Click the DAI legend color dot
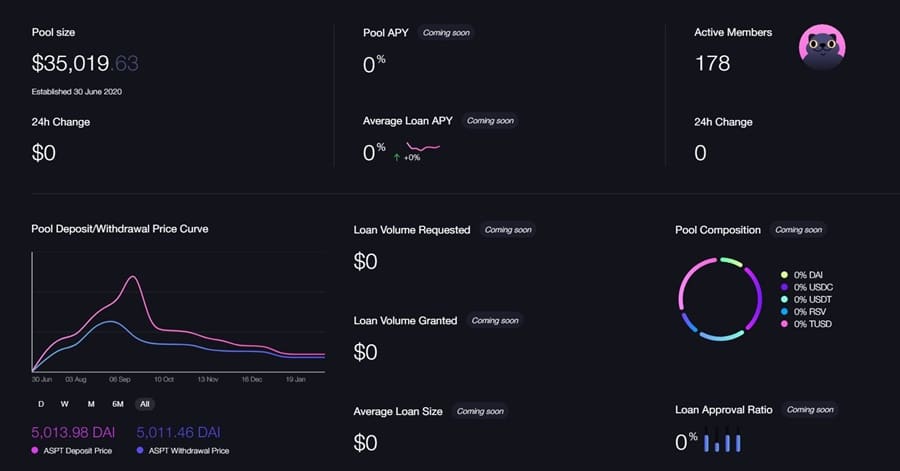Image resolution: width=900 pixels, height=471 pixels. 783,274
